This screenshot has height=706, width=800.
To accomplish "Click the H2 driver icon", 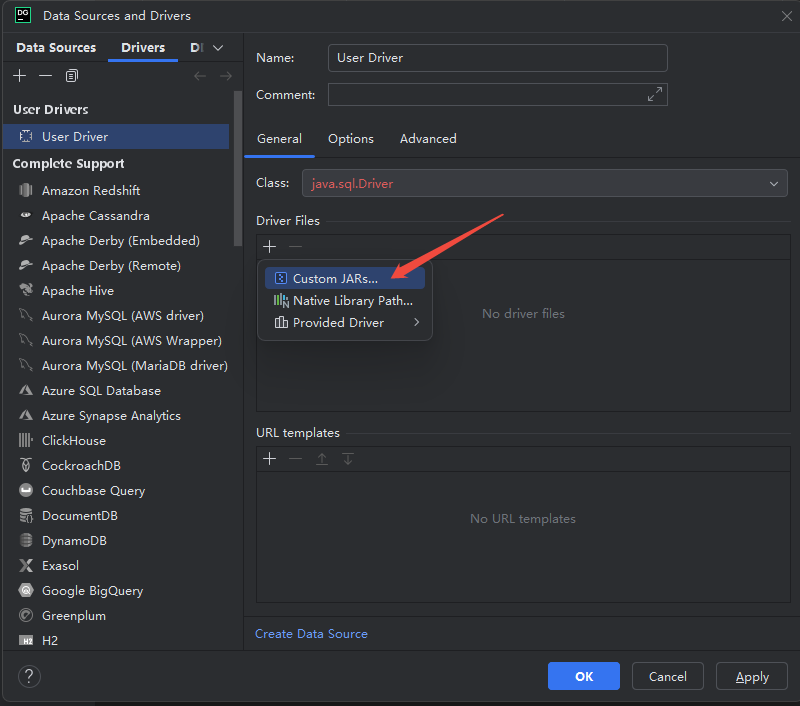I will [26, 640].
